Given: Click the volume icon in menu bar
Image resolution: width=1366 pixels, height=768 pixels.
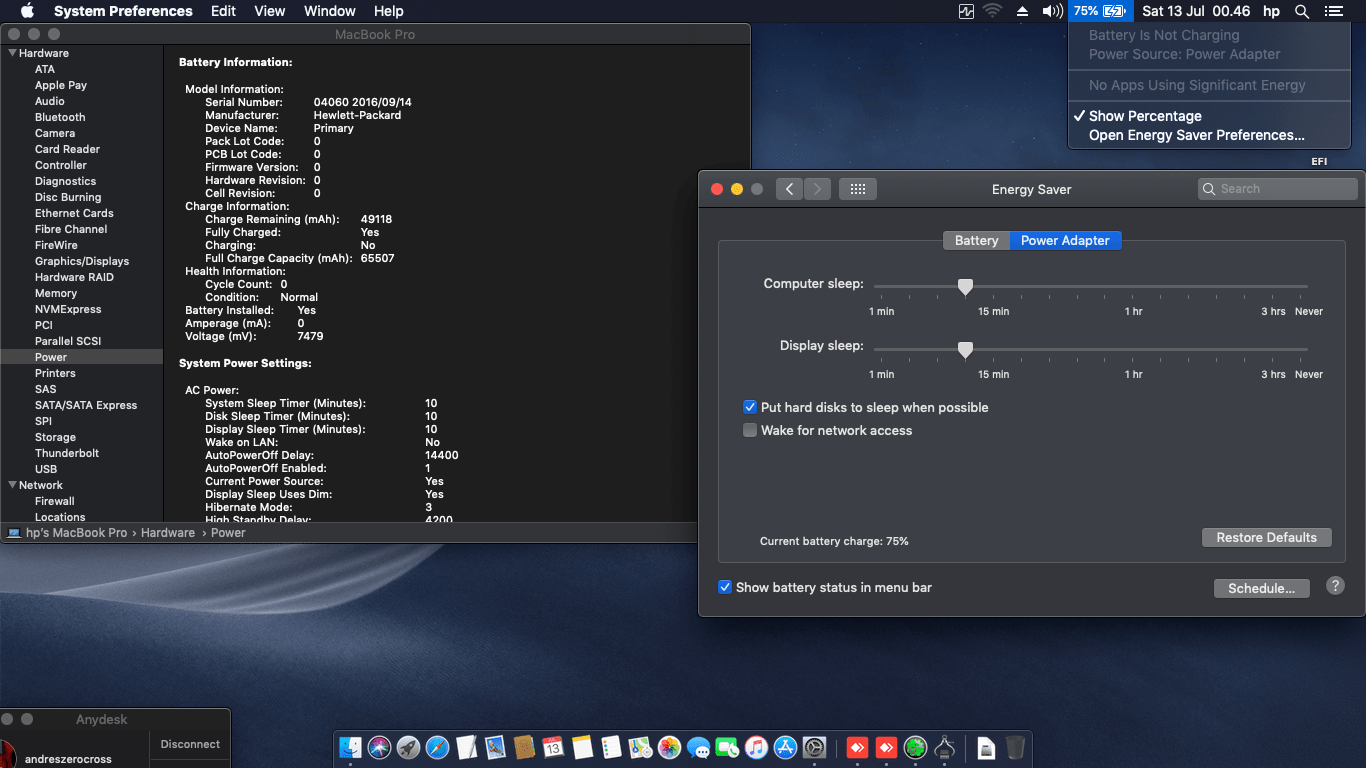Looking at the screenshot, I should click(1052, 11).
